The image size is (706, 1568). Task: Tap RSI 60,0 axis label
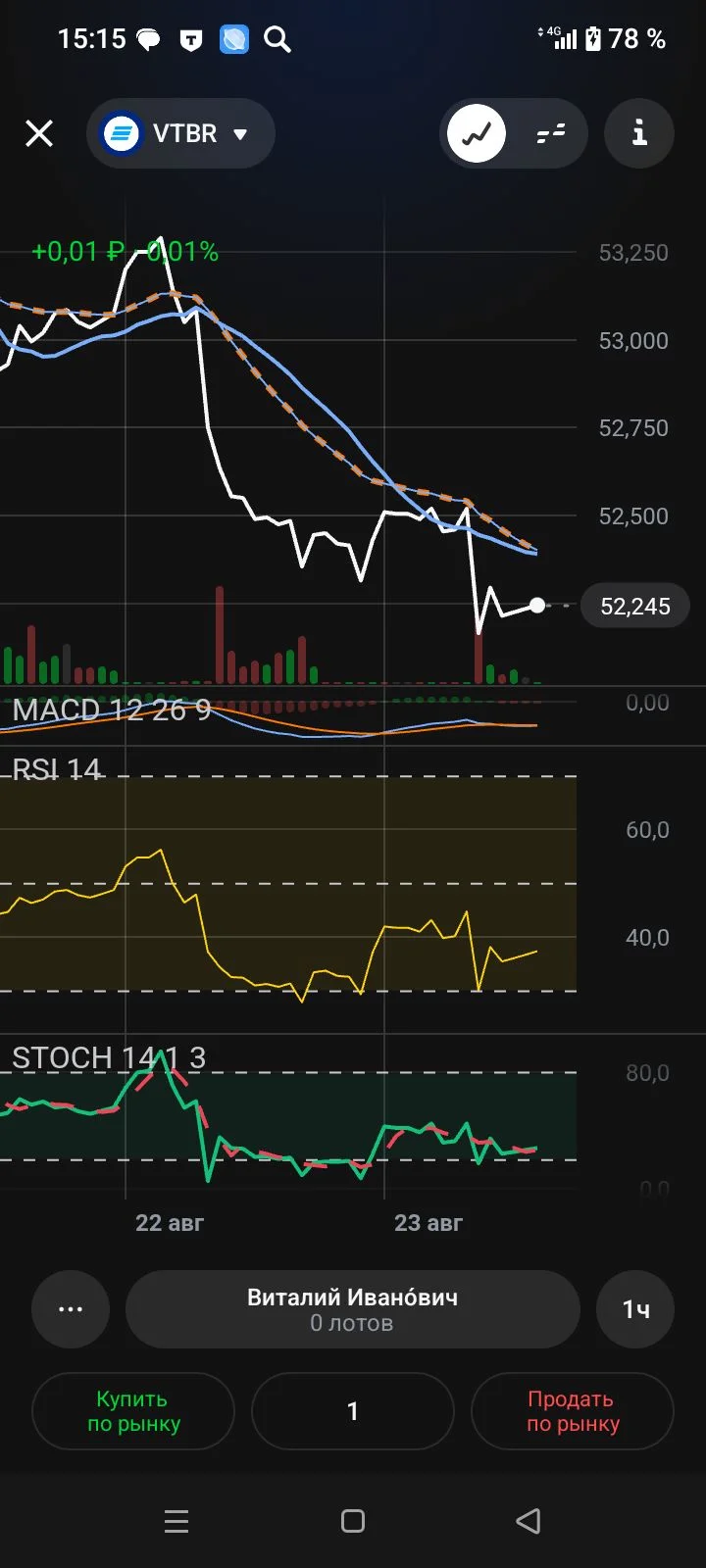click(647, 830)
